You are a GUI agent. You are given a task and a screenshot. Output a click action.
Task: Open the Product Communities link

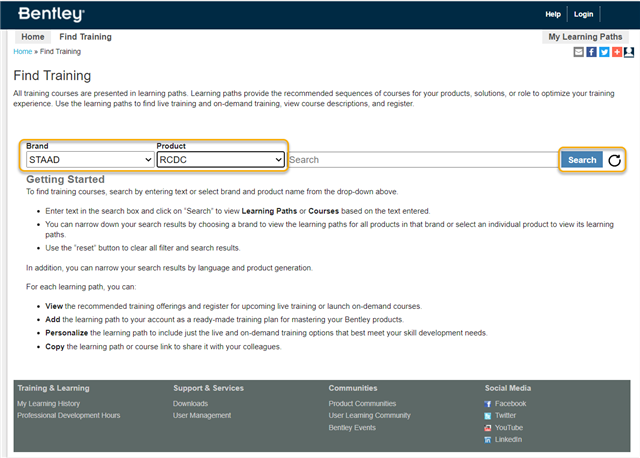click(362, 403)
